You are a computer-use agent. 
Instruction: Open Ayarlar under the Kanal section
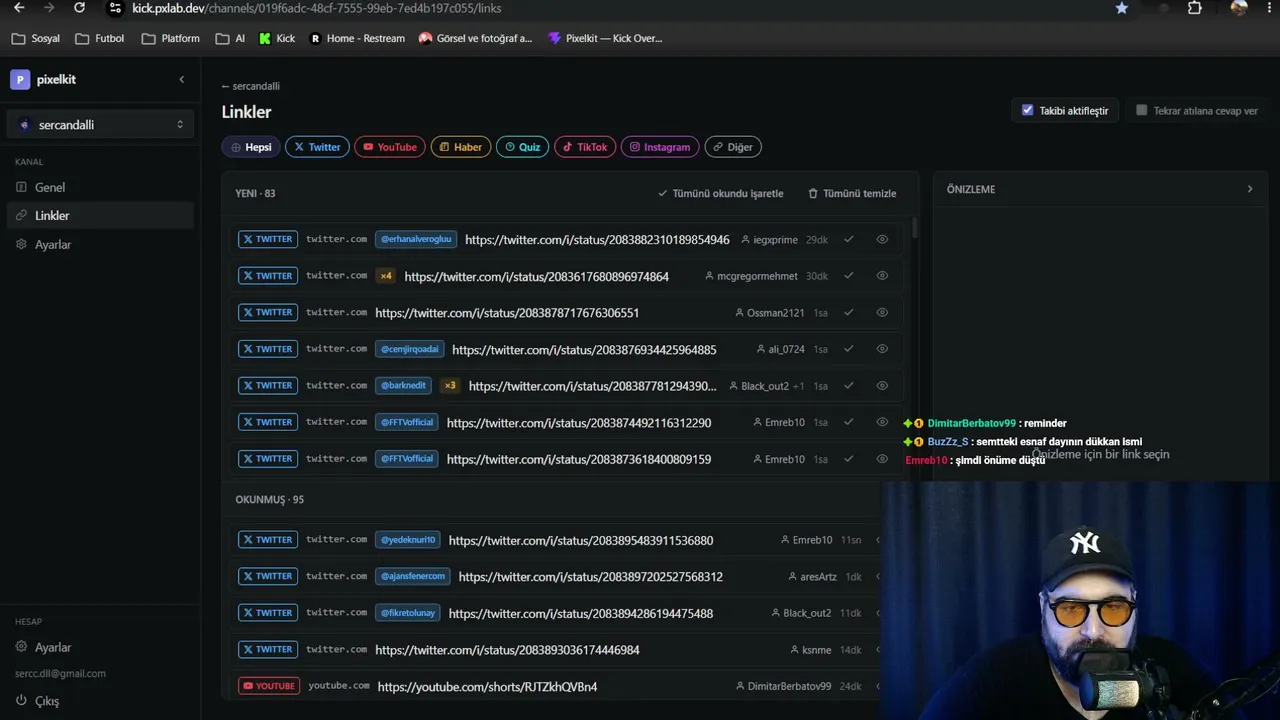pos(100,244)
